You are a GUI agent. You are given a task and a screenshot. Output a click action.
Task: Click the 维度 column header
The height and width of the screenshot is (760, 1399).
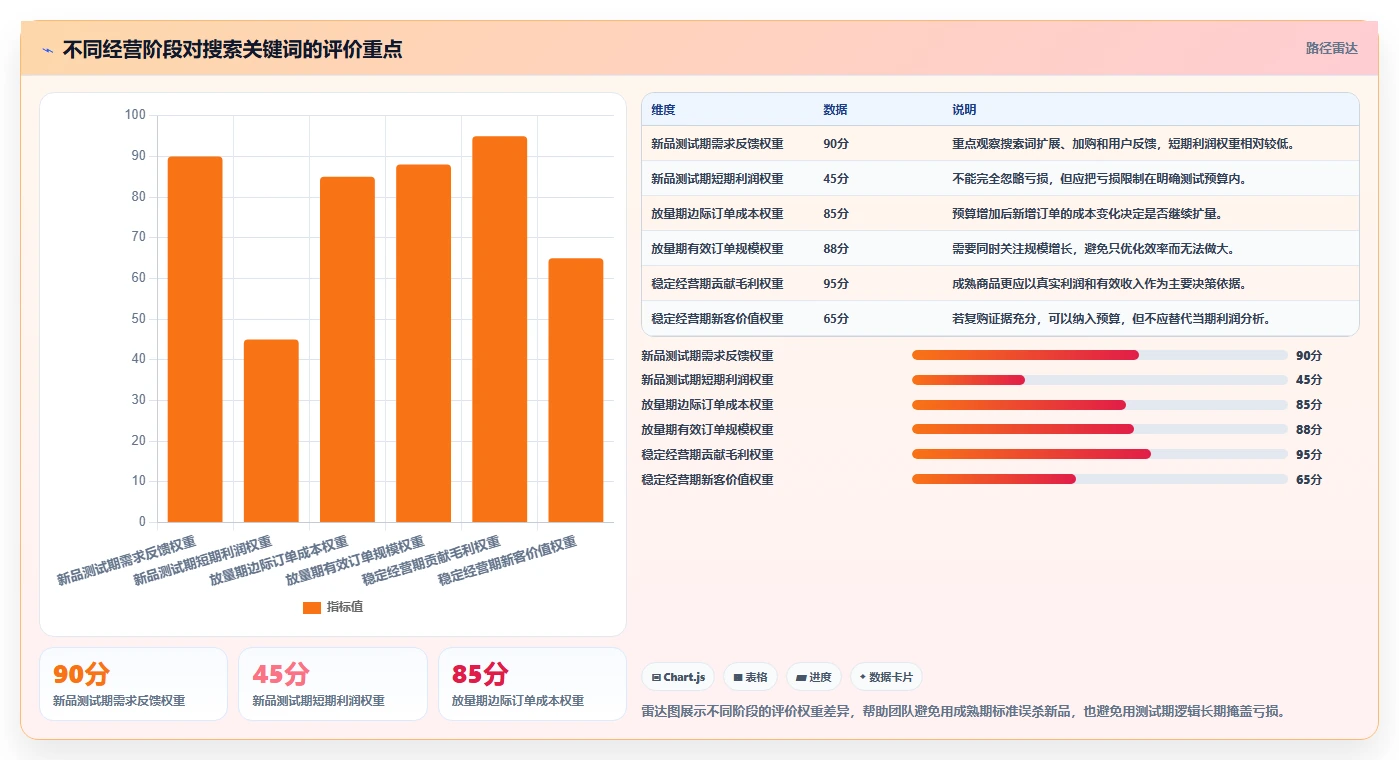pos(663,110)
